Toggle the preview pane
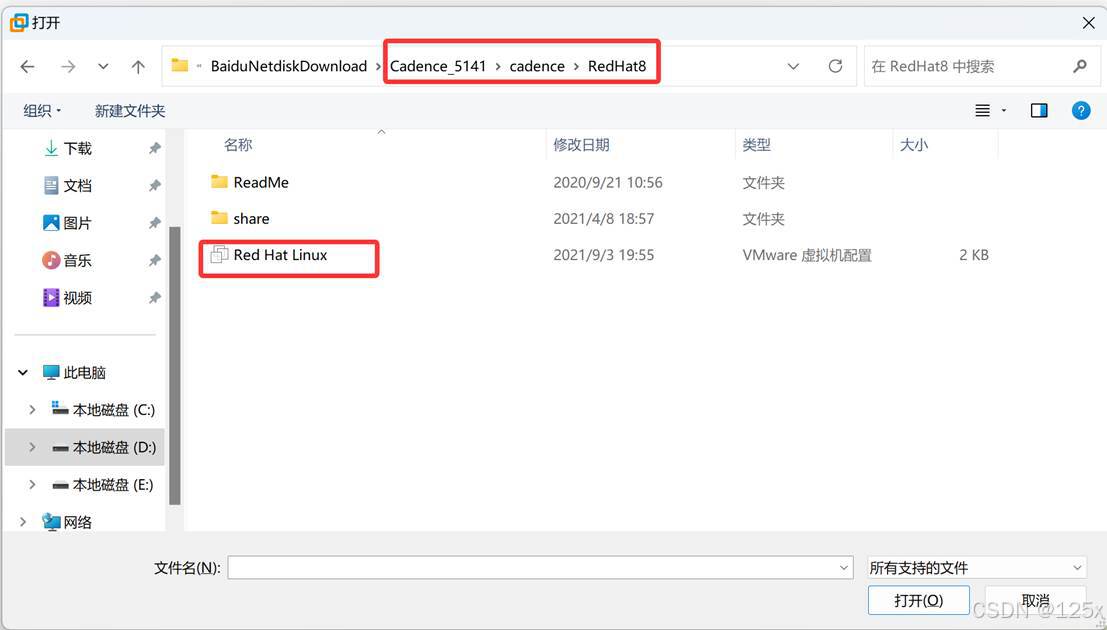This screenshot has width=1107, height=630. [1039, 111]
